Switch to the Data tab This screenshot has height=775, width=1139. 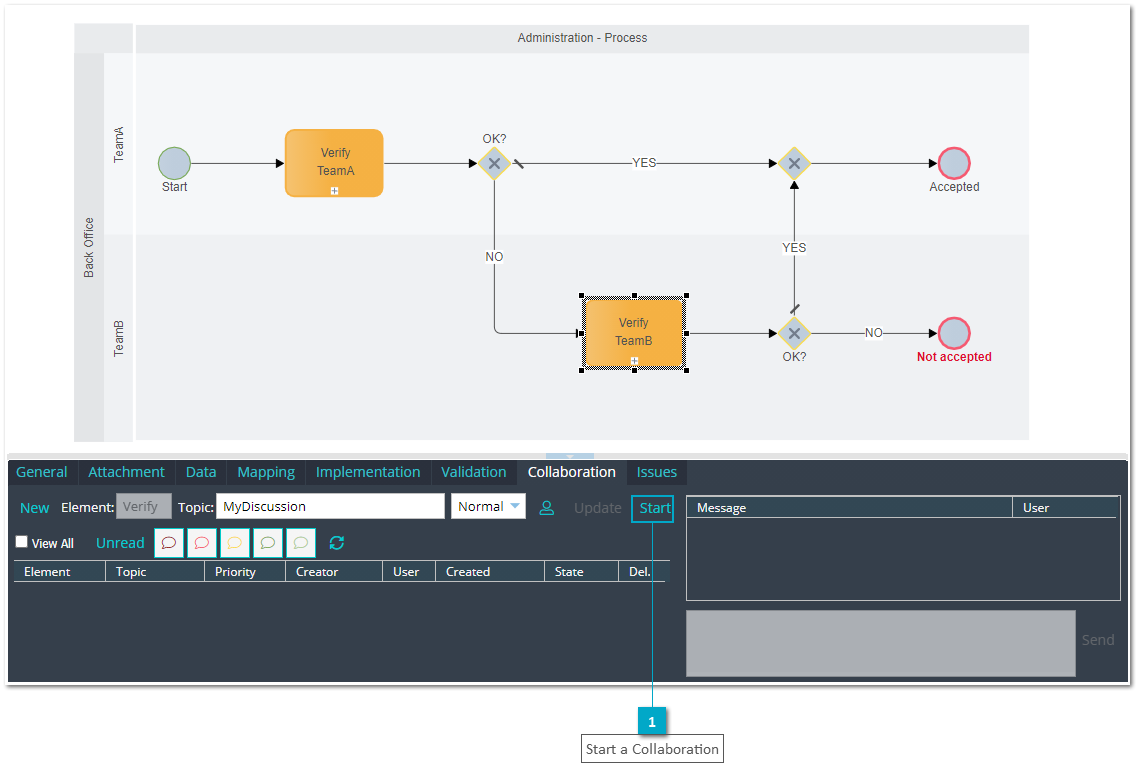pyautogui.click(x=201, y=472)
